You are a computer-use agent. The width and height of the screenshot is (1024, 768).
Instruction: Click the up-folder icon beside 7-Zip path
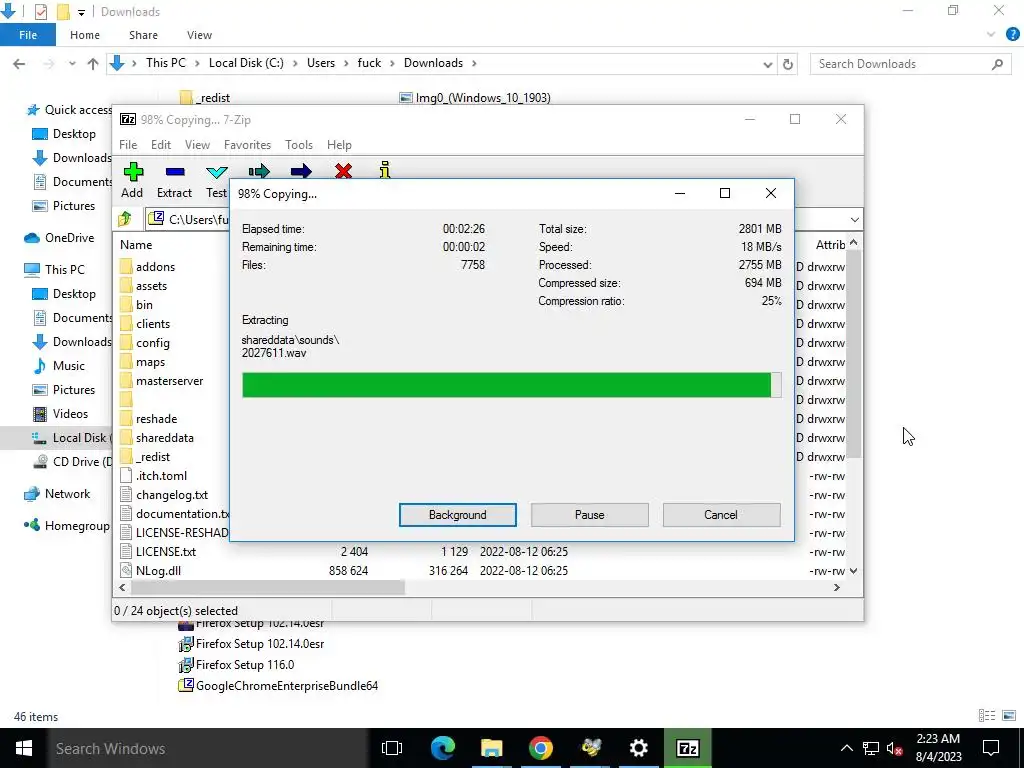pyautogui.click(x=125, y=219)
